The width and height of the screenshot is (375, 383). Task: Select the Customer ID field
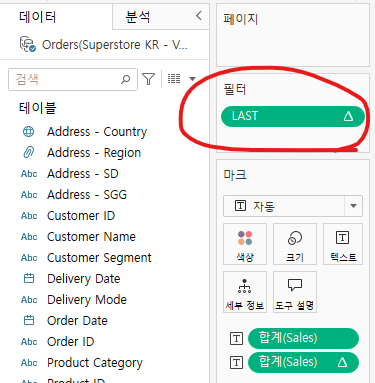81,216
